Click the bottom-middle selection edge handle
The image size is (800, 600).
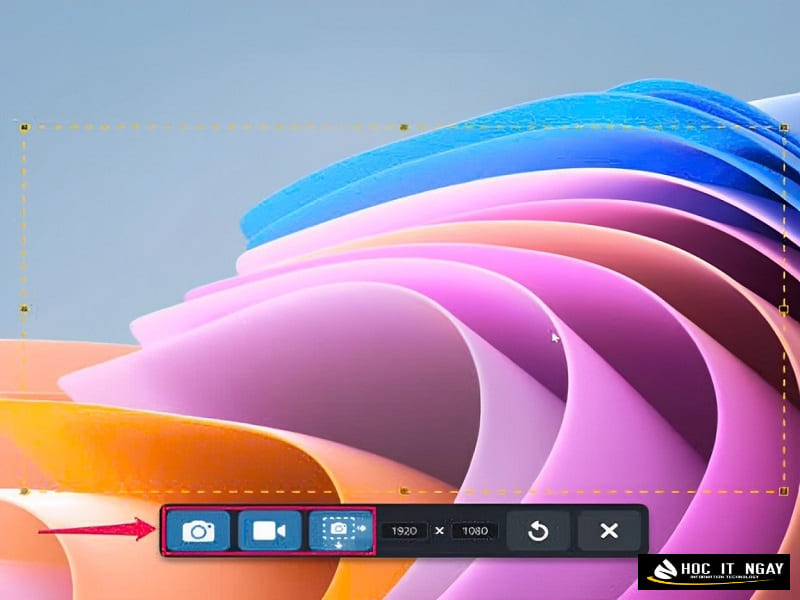pos(404,491)
